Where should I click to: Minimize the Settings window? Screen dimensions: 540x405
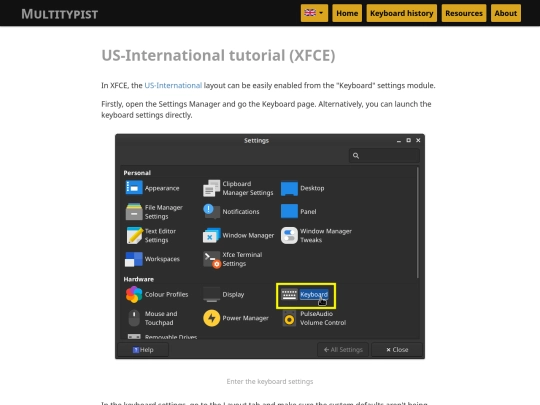coord(399,141)
